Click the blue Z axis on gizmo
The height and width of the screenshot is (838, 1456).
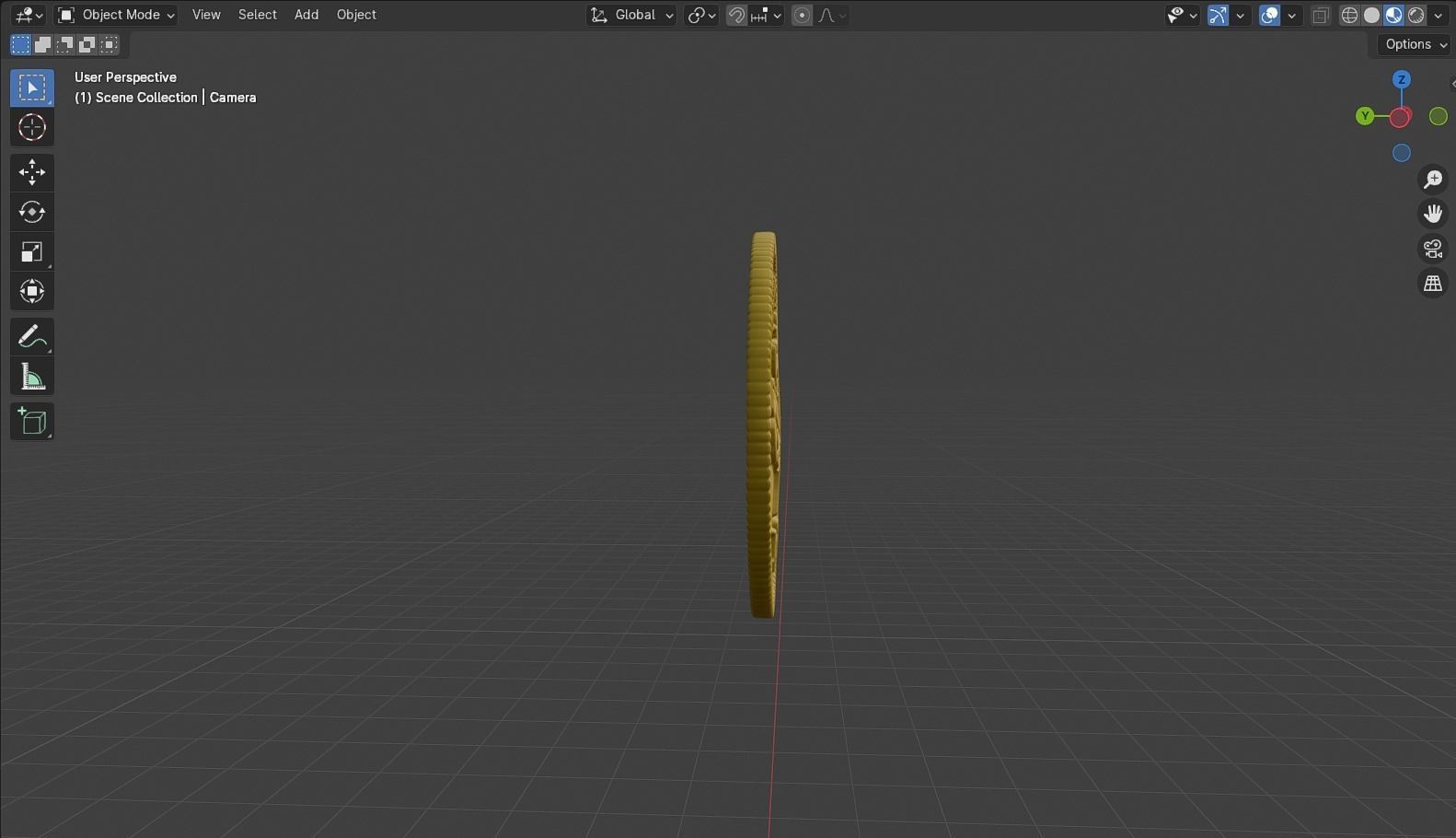(x=1402, y=79)
